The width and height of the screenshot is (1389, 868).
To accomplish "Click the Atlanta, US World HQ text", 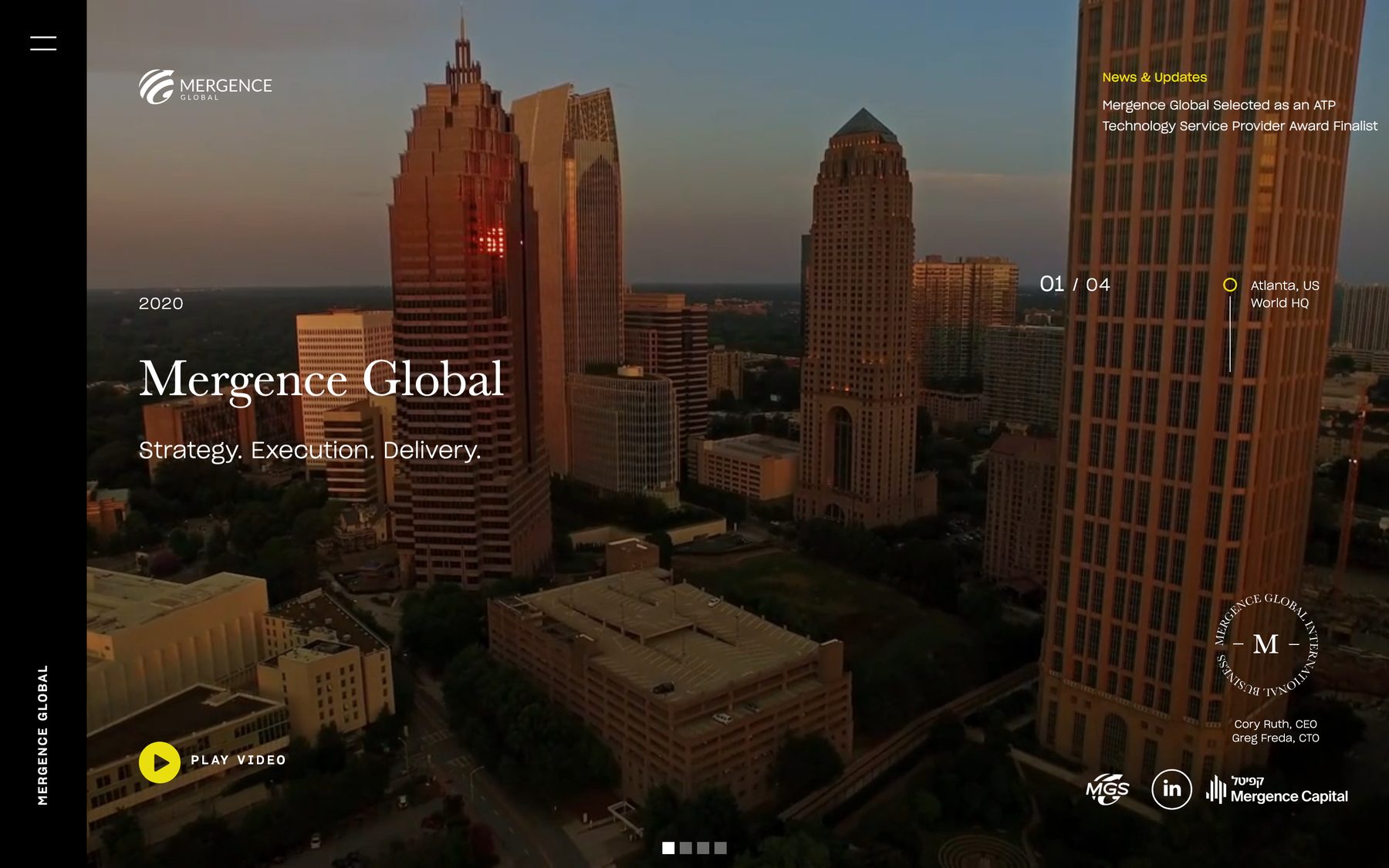I will 1285,294.
